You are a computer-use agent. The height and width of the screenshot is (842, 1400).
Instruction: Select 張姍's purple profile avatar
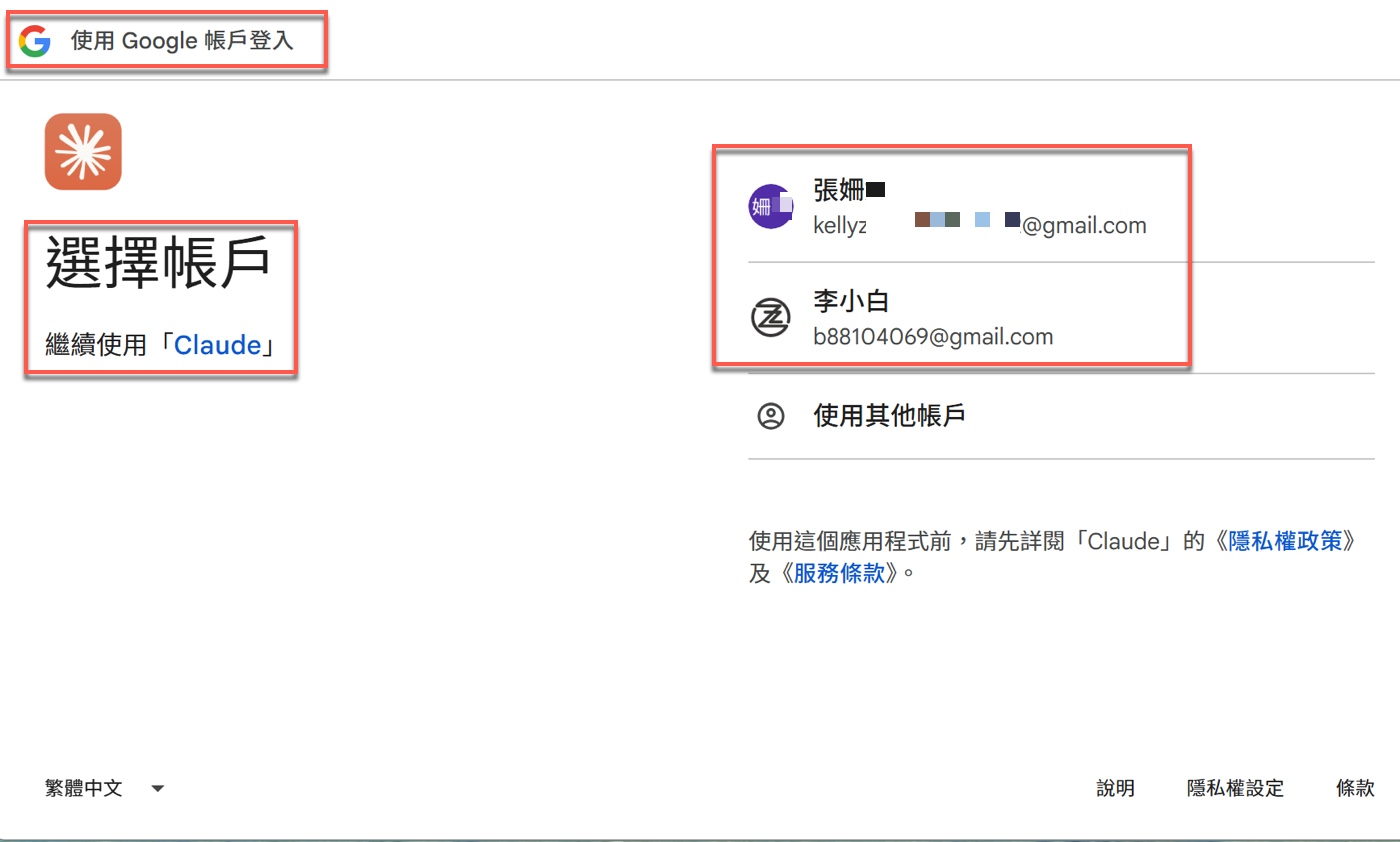tap(770, 205)
